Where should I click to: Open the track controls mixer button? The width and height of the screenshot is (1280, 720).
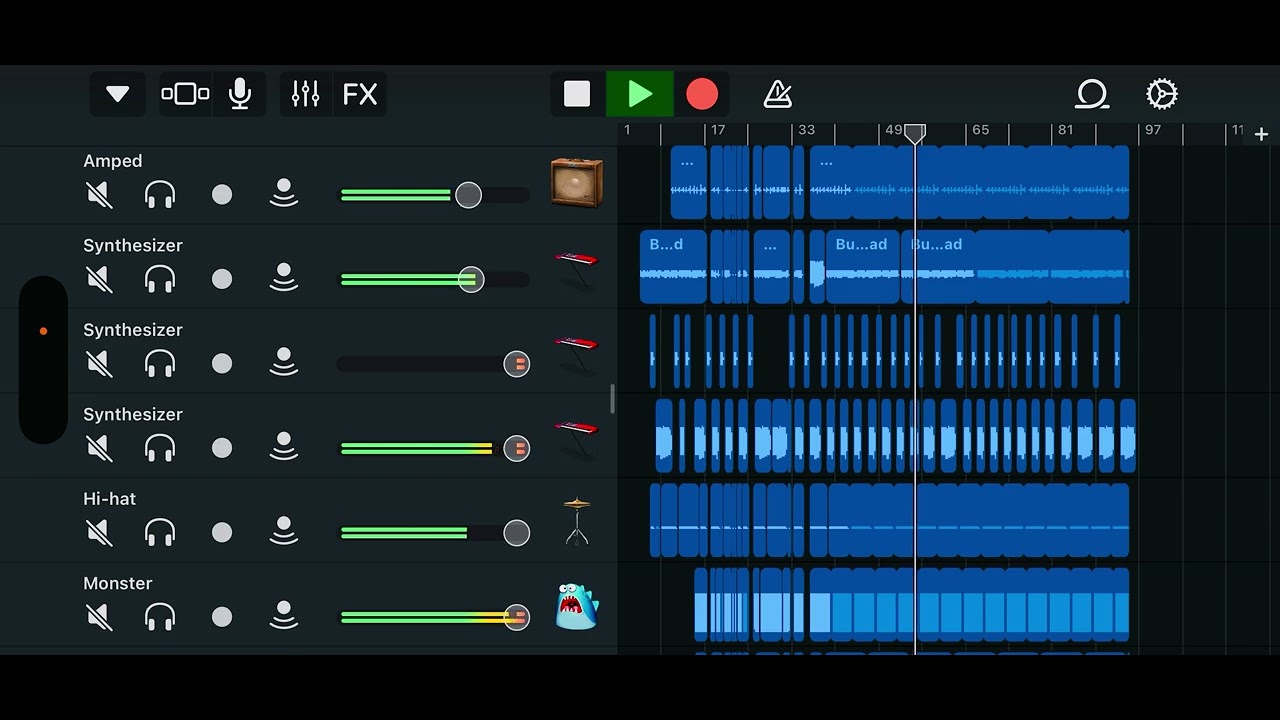pos(305,94)
